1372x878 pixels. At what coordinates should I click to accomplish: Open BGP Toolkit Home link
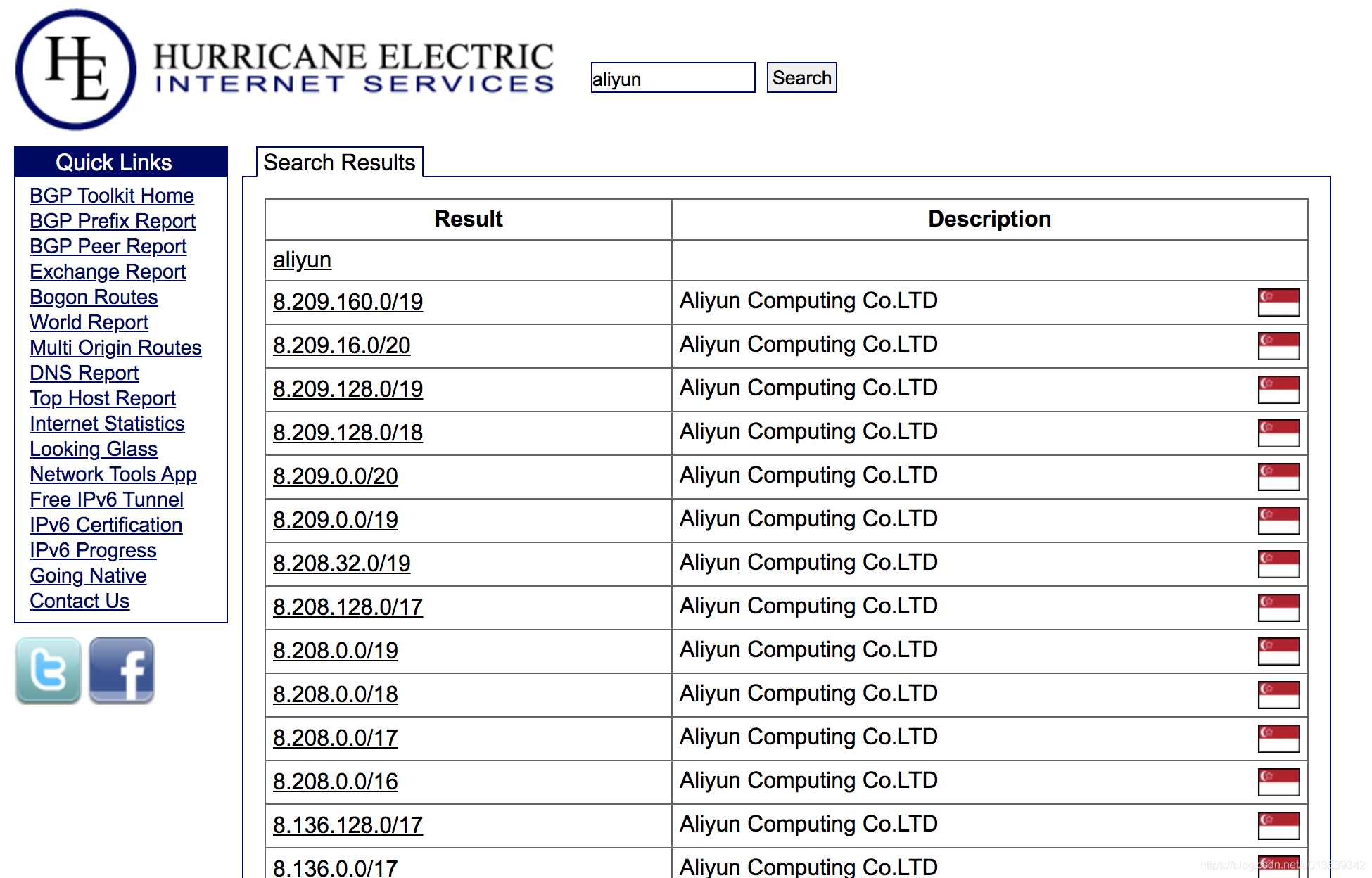pyautogui.click(x=112, y=196)
